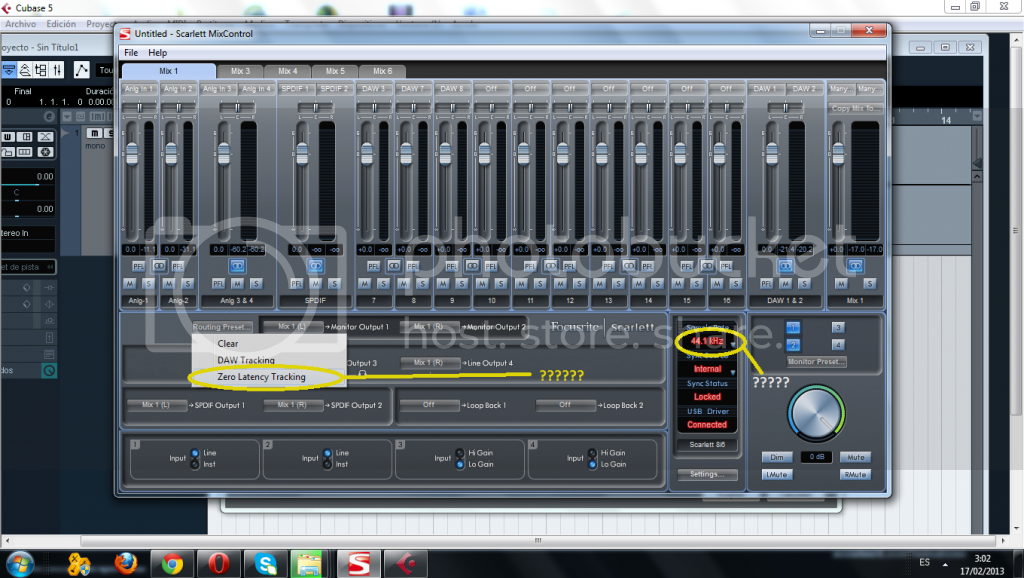1024x578 pixels.
Task: Unlink the Anlg 3 & 4 stereo pair
Action: pyautogui.click(x=237, y=266)
